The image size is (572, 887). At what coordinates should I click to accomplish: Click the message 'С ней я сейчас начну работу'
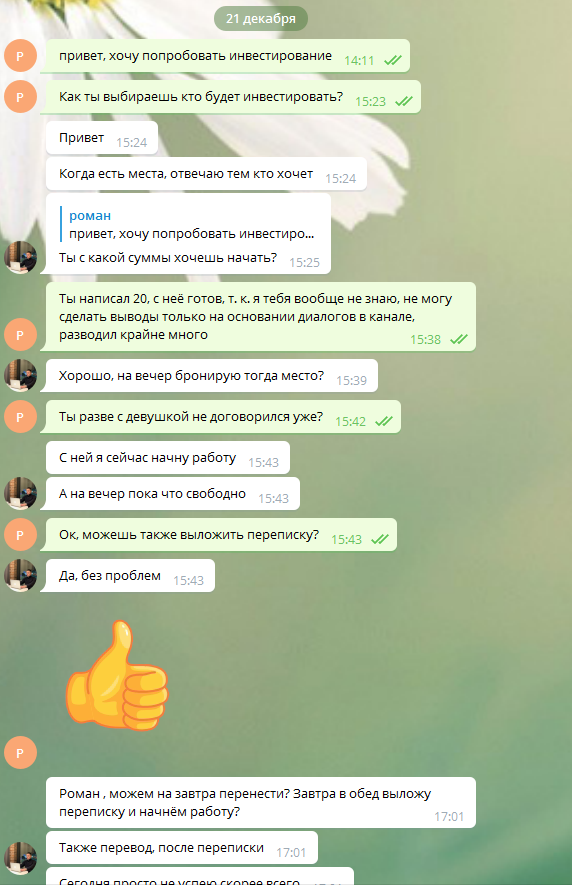pos(167,458)
